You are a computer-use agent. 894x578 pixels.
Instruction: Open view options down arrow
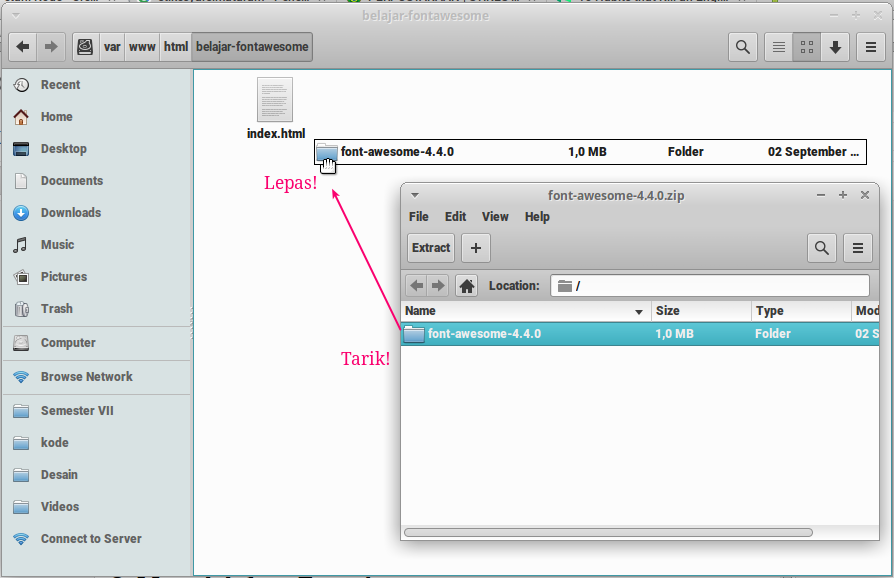[x=835, y=47]
